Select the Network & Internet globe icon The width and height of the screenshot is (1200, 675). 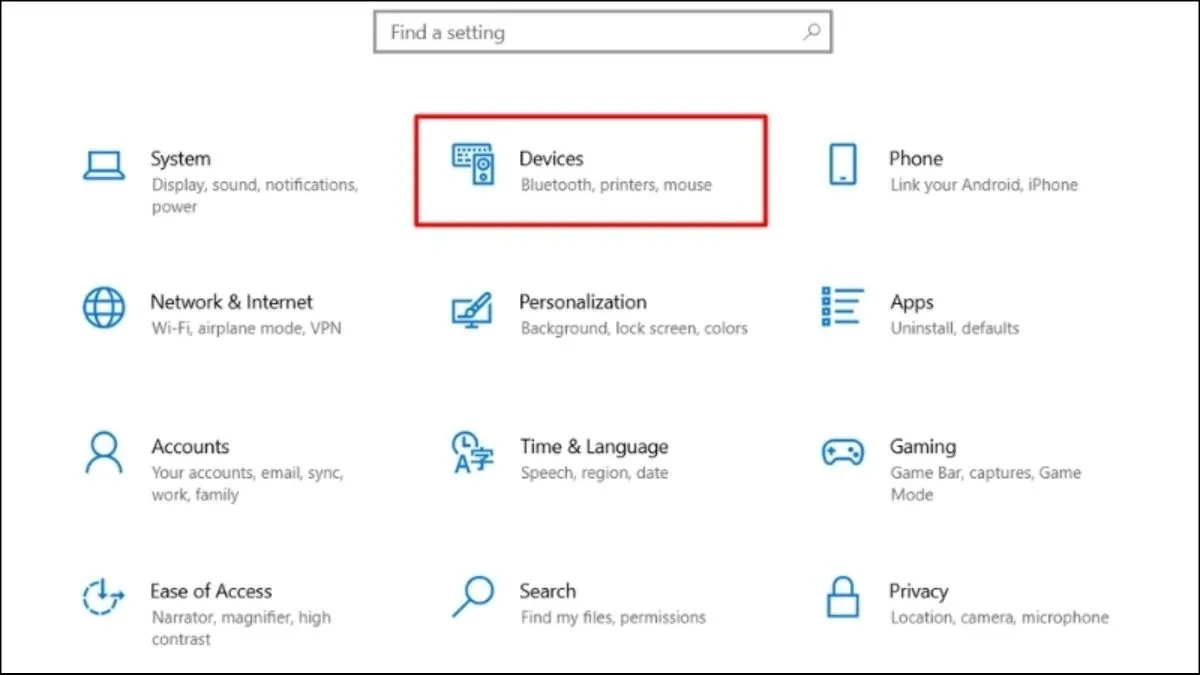pos(104,308)
